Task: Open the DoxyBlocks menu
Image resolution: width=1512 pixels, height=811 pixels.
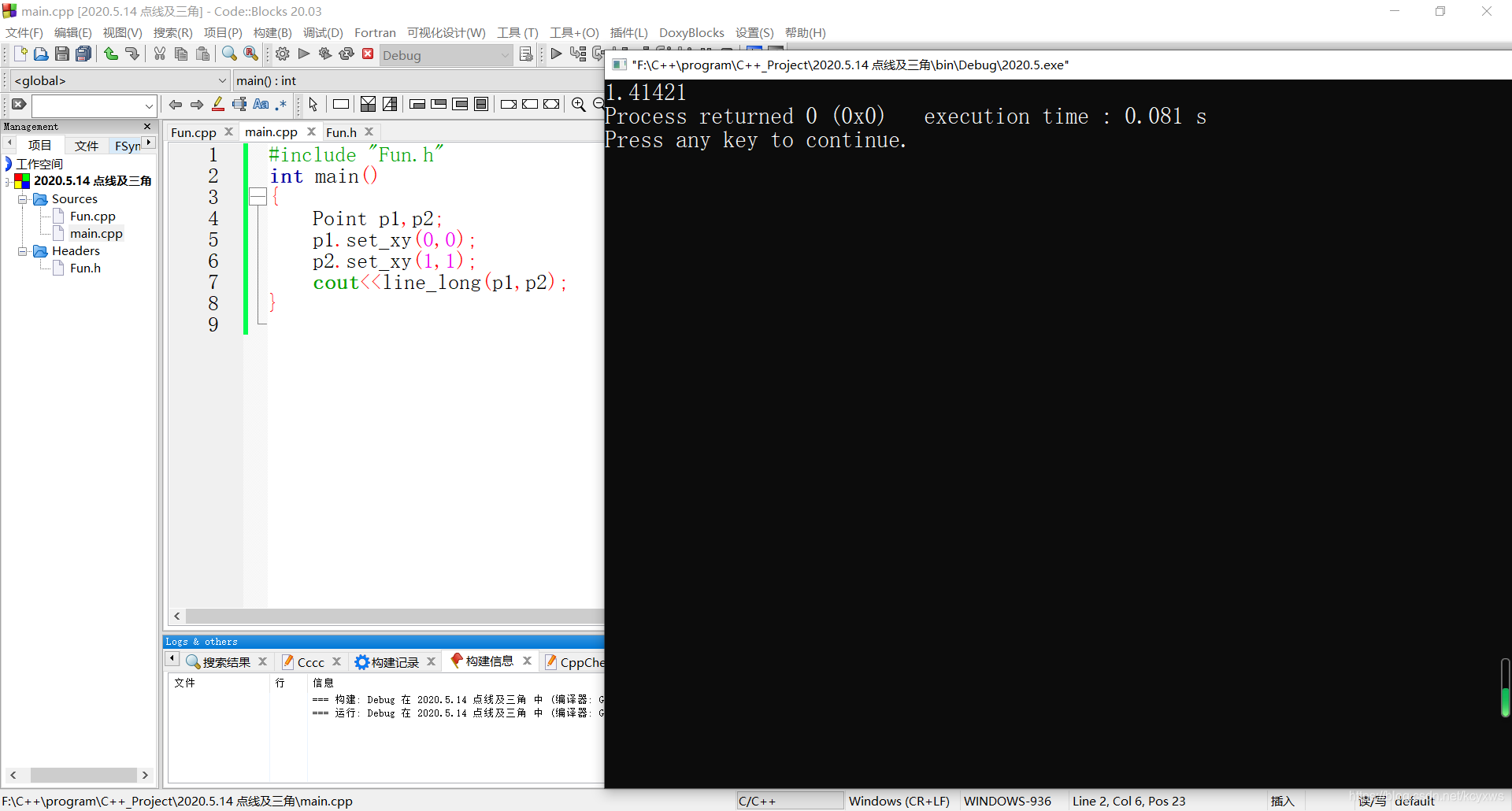Action: 691,32
